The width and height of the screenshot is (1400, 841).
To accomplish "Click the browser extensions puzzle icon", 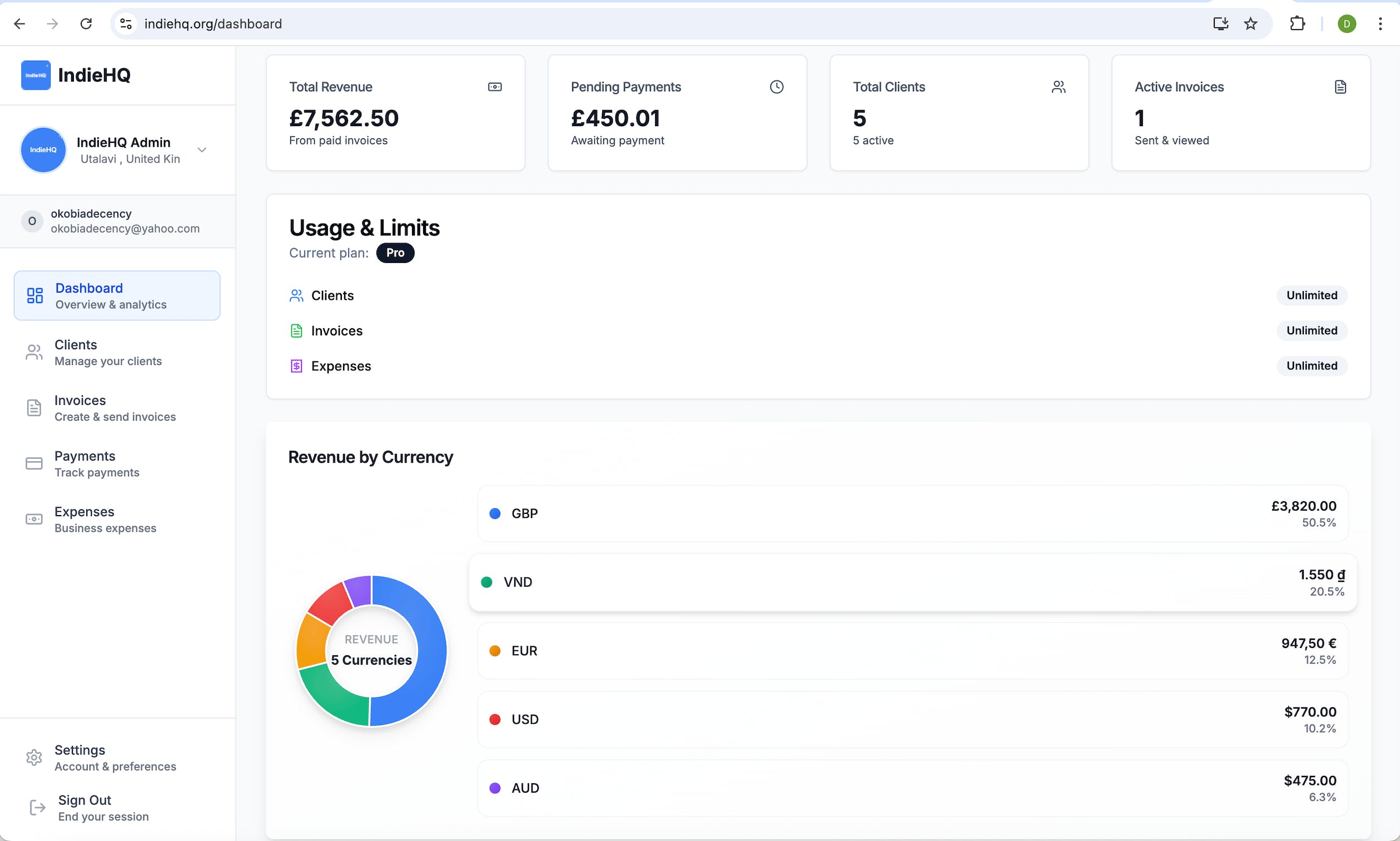I will [1297, 24].
